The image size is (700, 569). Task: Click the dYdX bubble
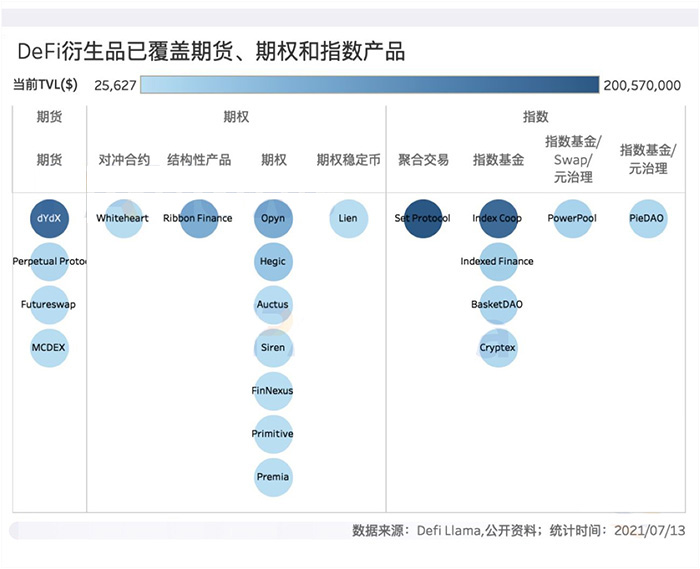click(50, 218)
